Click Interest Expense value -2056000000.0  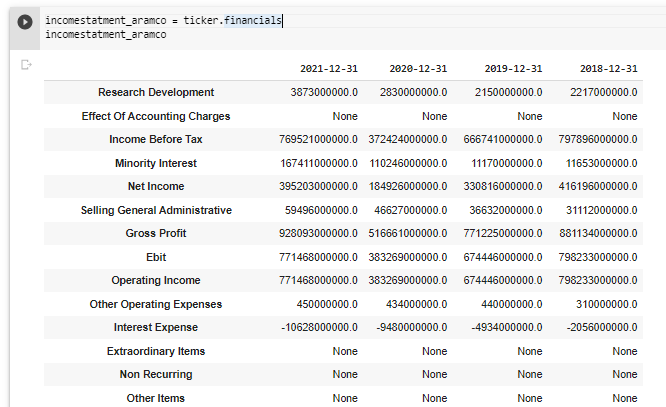(x=602, y=327)
